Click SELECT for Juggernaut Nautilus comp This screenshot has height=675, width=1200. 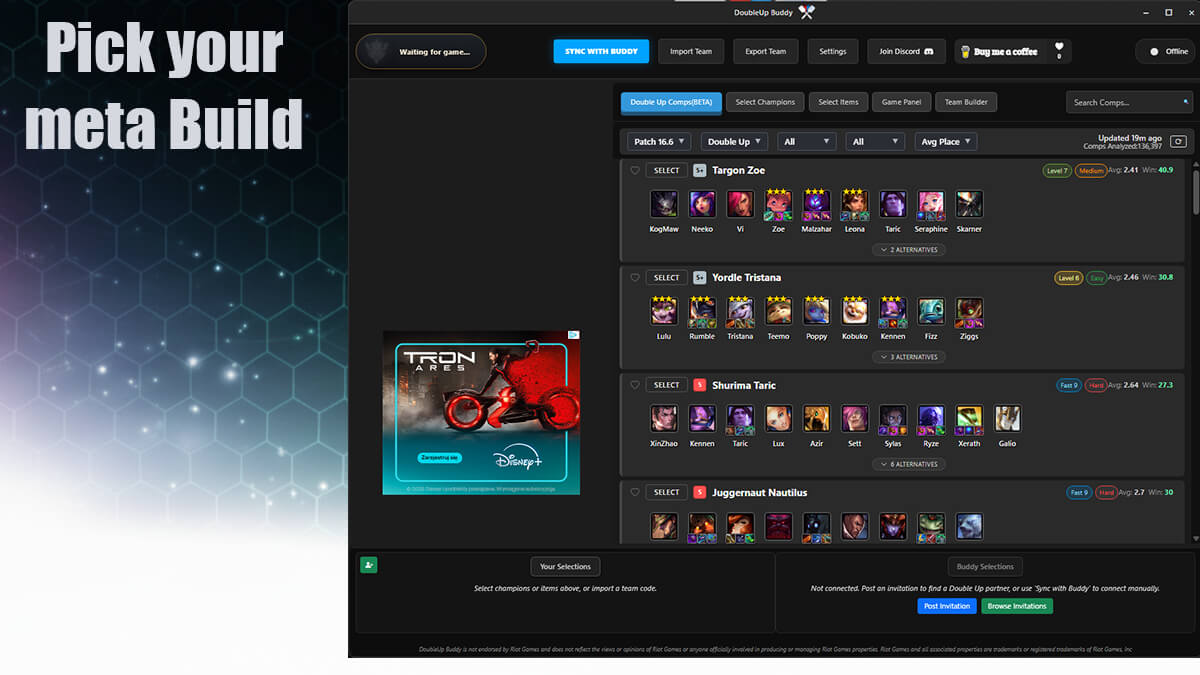[x=667, y=492]
